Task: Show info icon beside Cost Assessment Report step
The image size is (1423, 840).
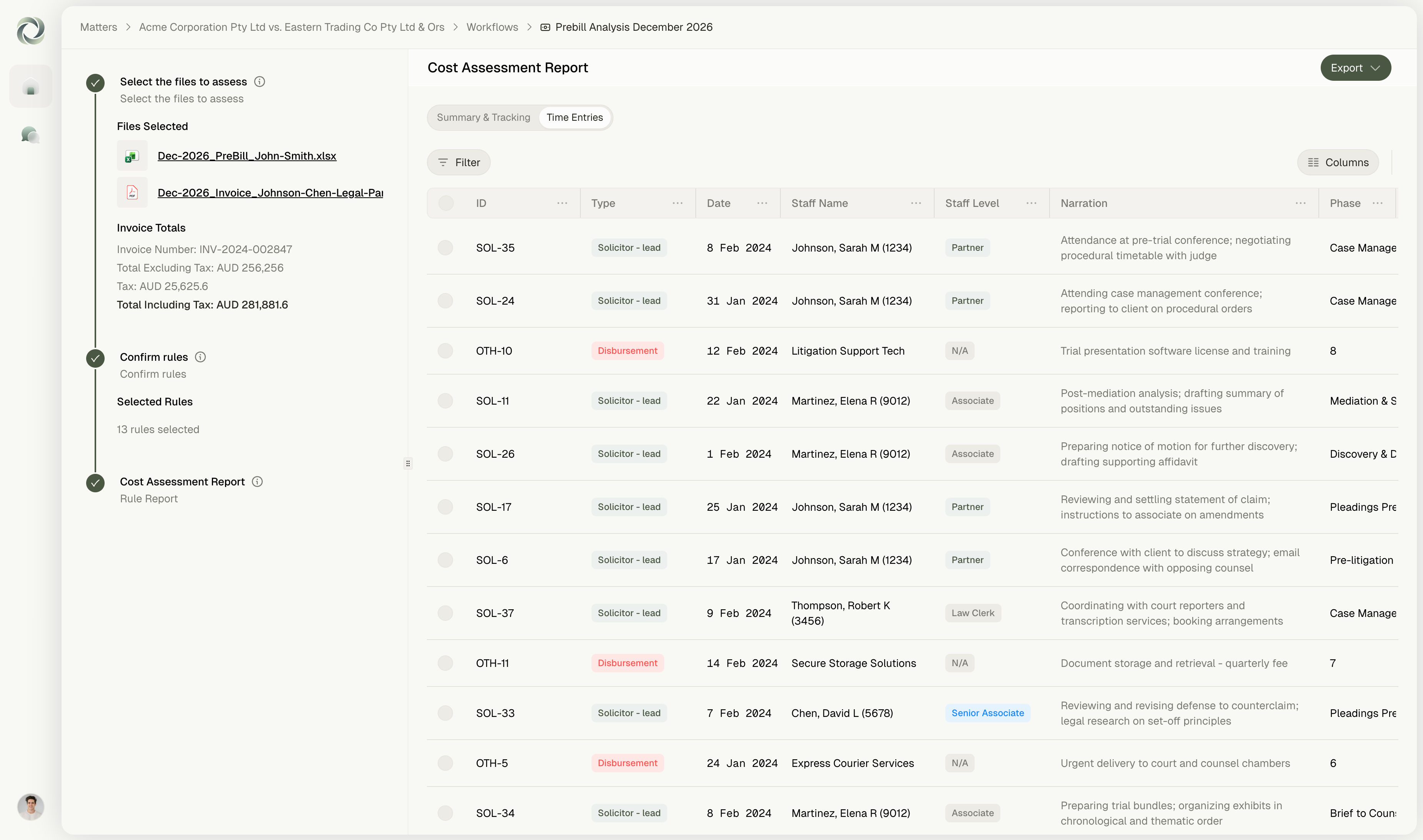Action: tap(258, 482)
